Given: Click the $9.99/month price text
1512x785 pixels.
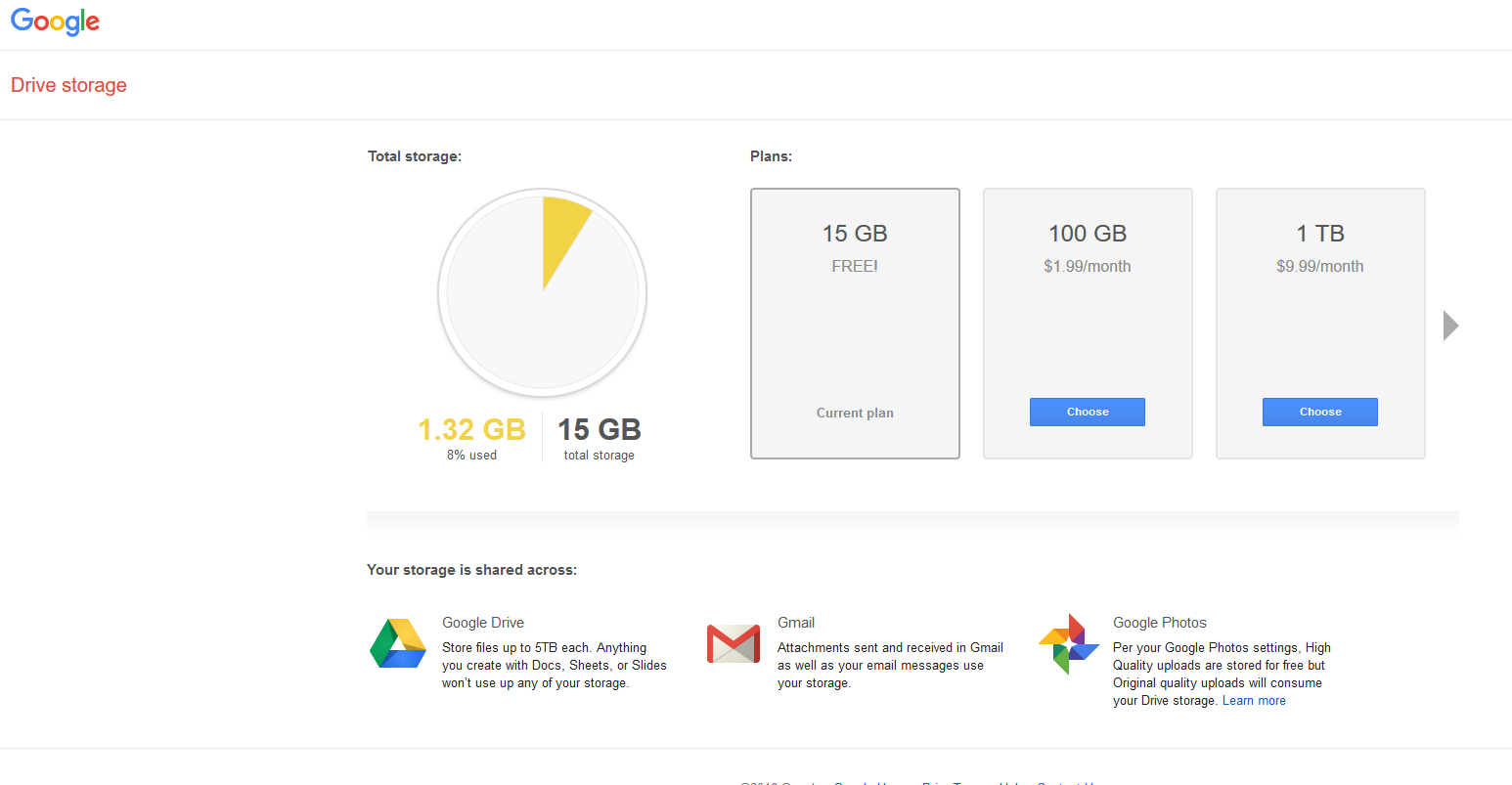Looking at the screenshot, I should coord(1319,266).
